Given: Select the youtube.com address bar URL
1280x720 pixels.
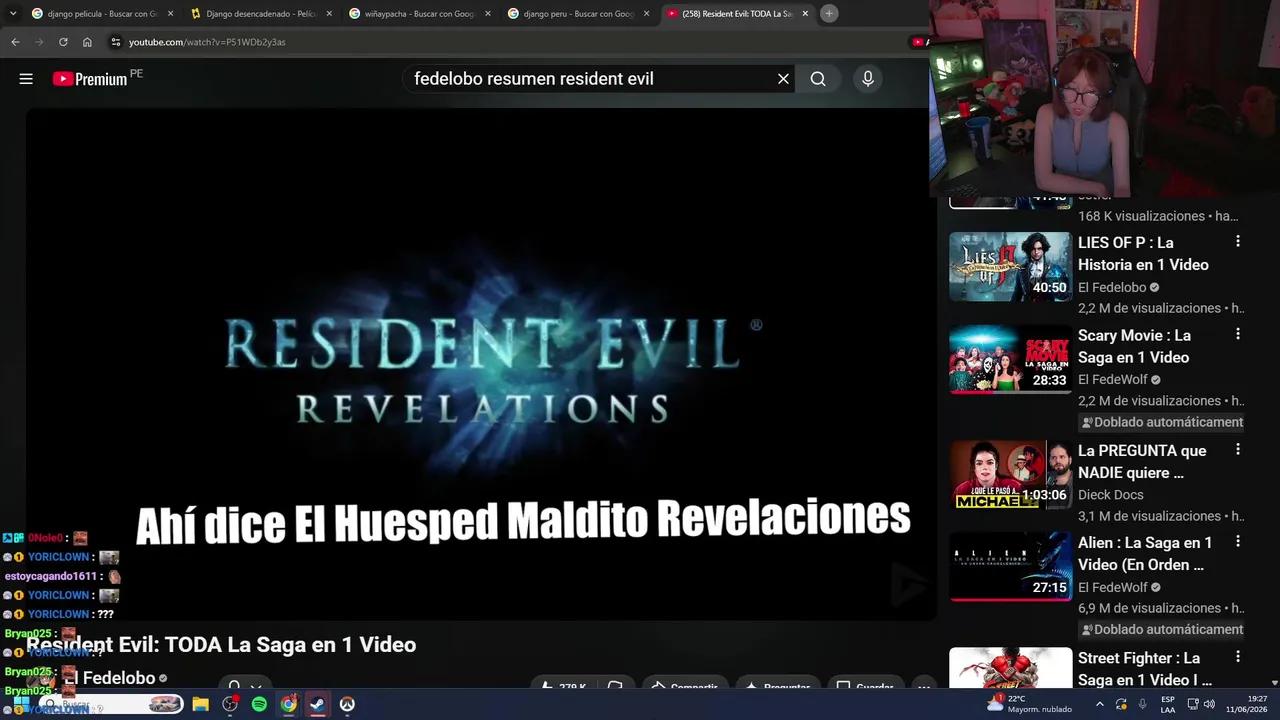Looking at the screenshot, I should point(207,42).
